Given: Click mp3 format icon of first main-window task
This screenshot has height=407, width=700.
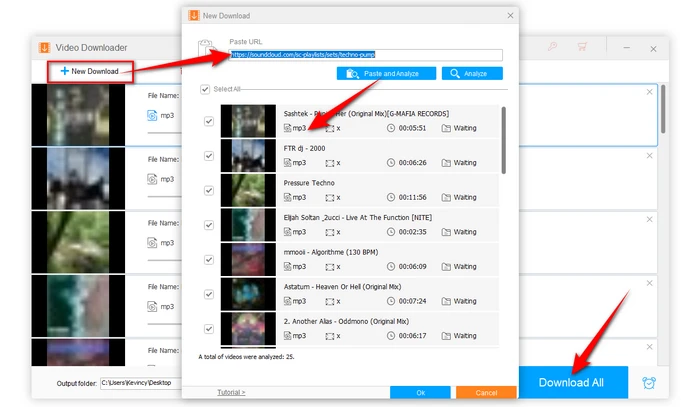Looking at the screenshot, I should pyautogui.click(x=152, y=116).
